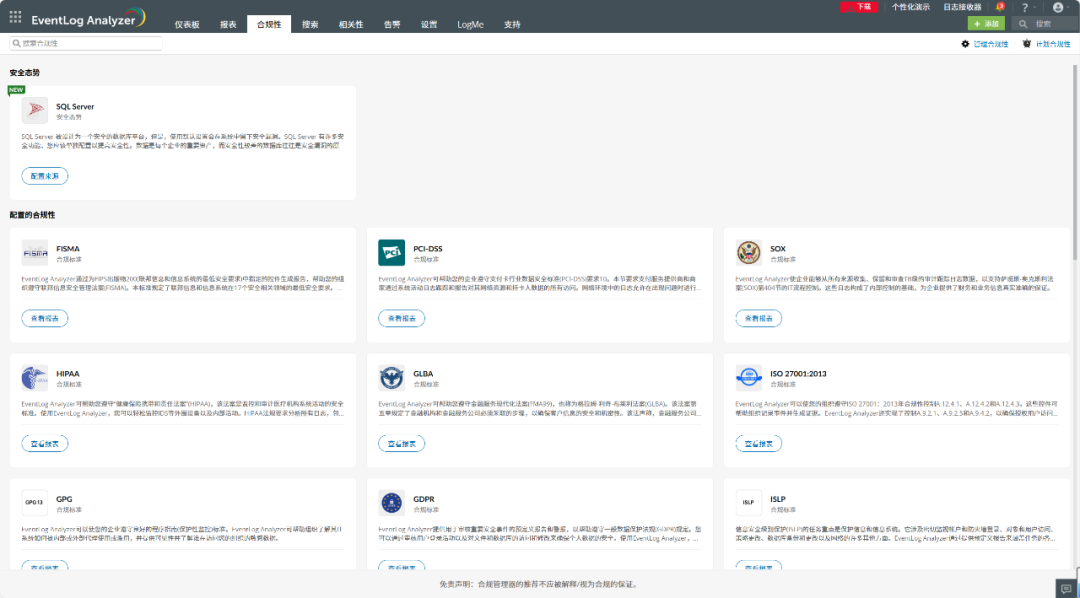Click 查看报表 button for FISMA
1080x598 pixels.
tap(45, 318)
